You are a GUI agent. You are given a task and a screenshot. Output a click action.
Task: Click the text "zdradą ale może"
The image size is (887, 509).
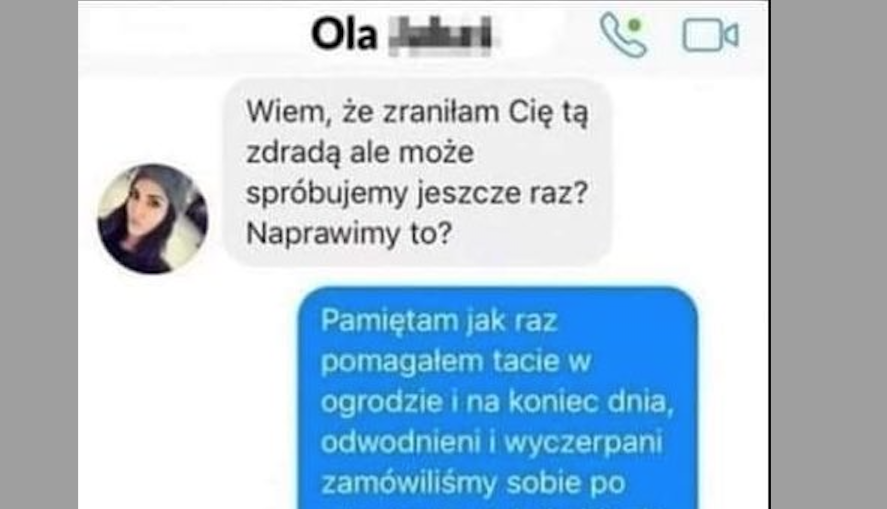point(360,153)
